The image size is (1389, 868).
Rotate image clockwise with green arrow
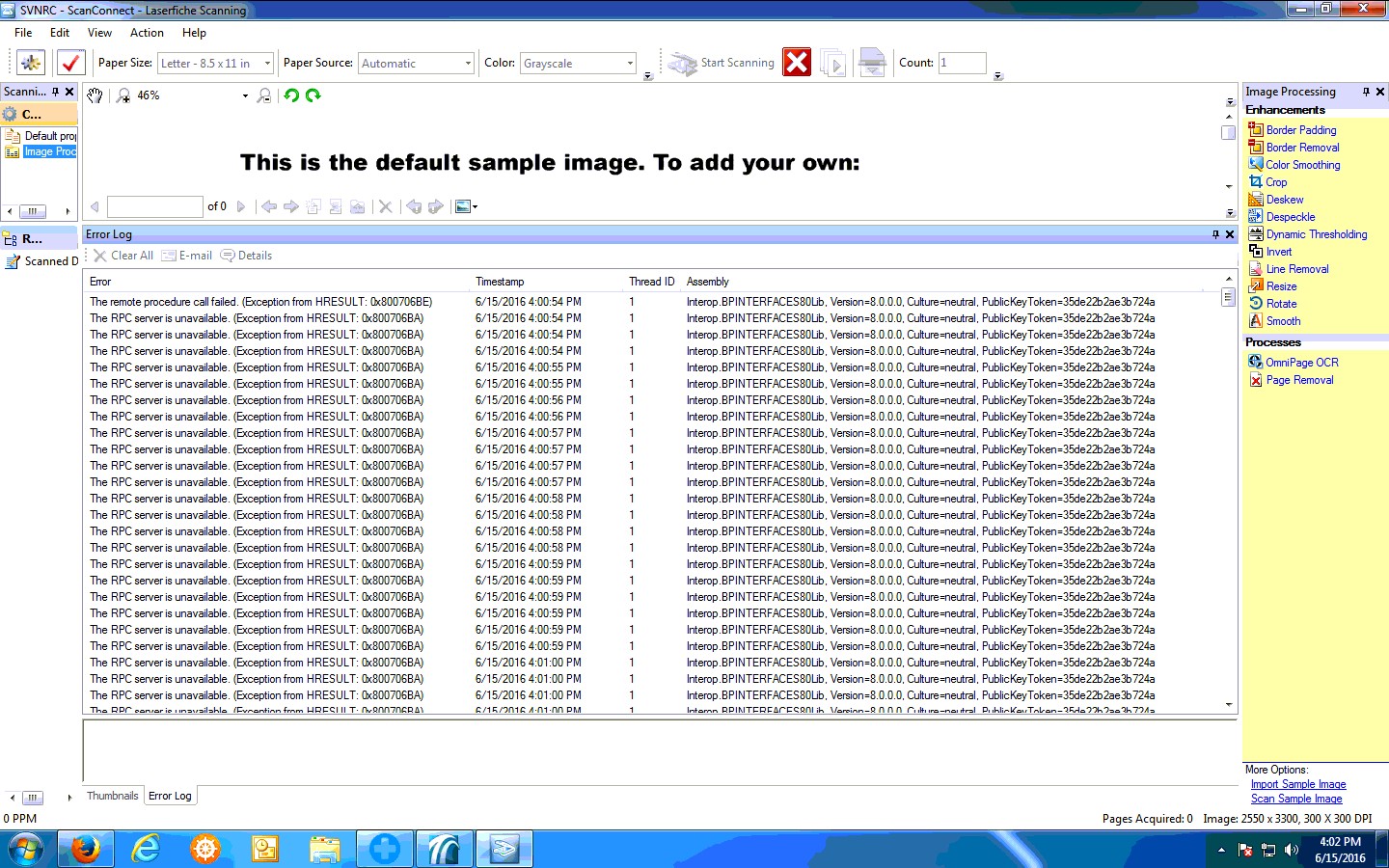313,95
